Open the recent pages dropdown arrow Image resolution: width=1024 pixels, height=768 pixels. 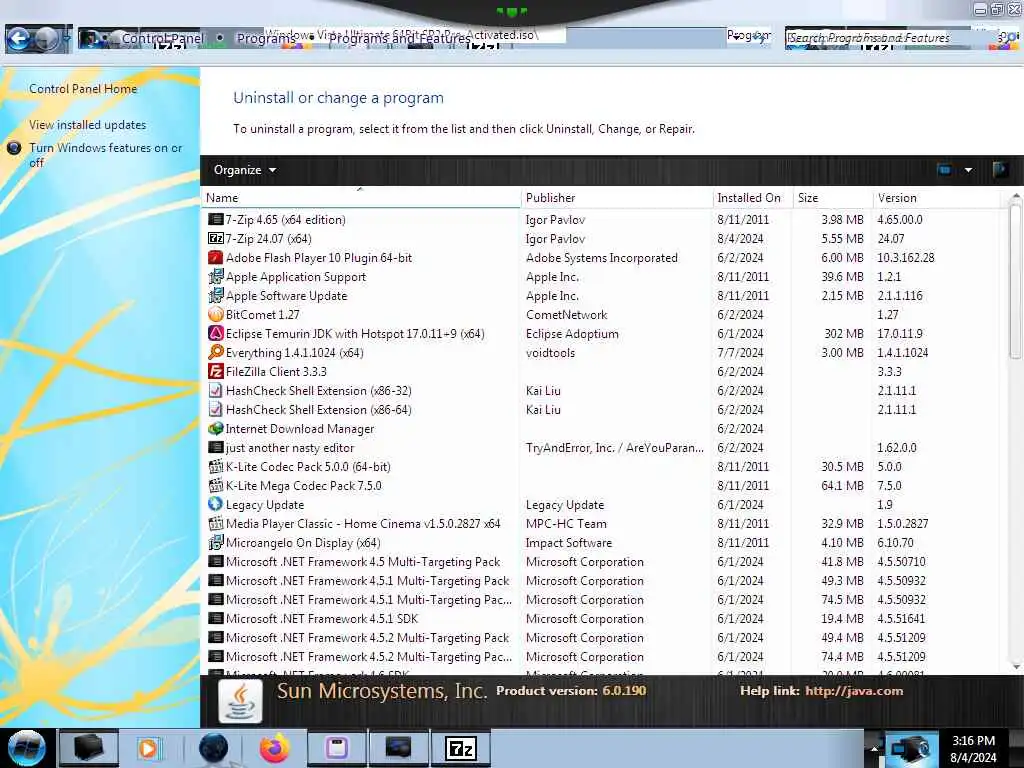[67, 39]
